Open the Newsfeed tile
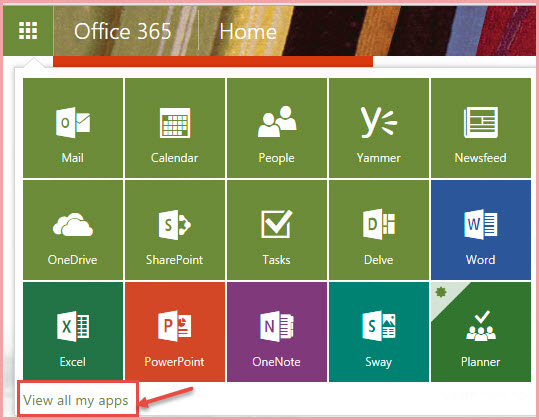539x420 pixels. coord(481,128)
